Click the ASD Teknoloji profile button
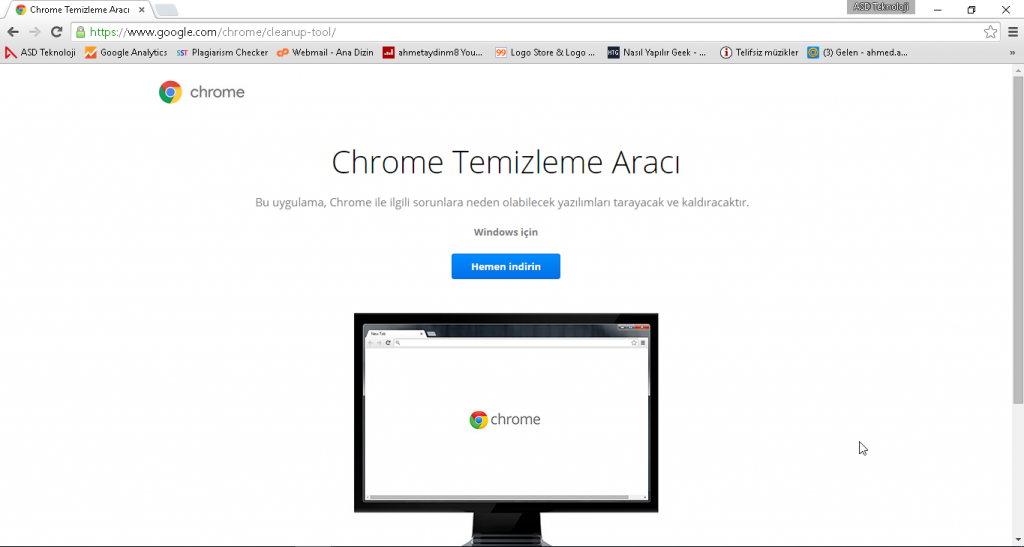The width and height of the screenshot is (1024, 547). coord(881,7)
